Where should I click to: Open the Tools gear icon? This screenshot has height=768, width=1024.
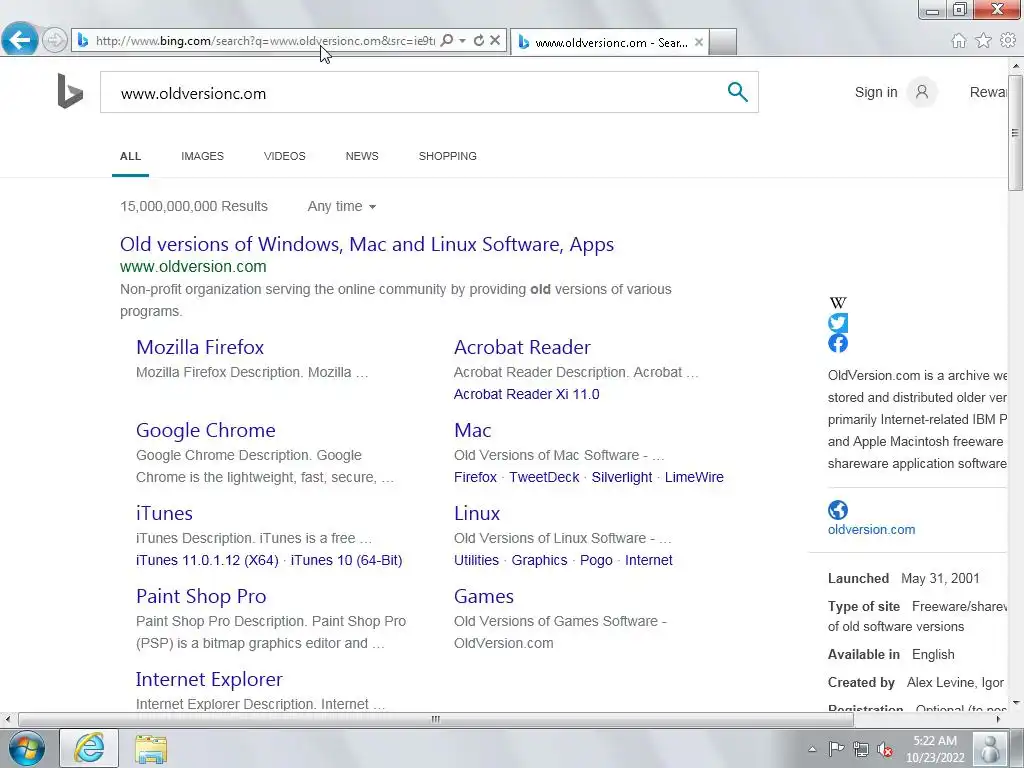pos(1008,40)
